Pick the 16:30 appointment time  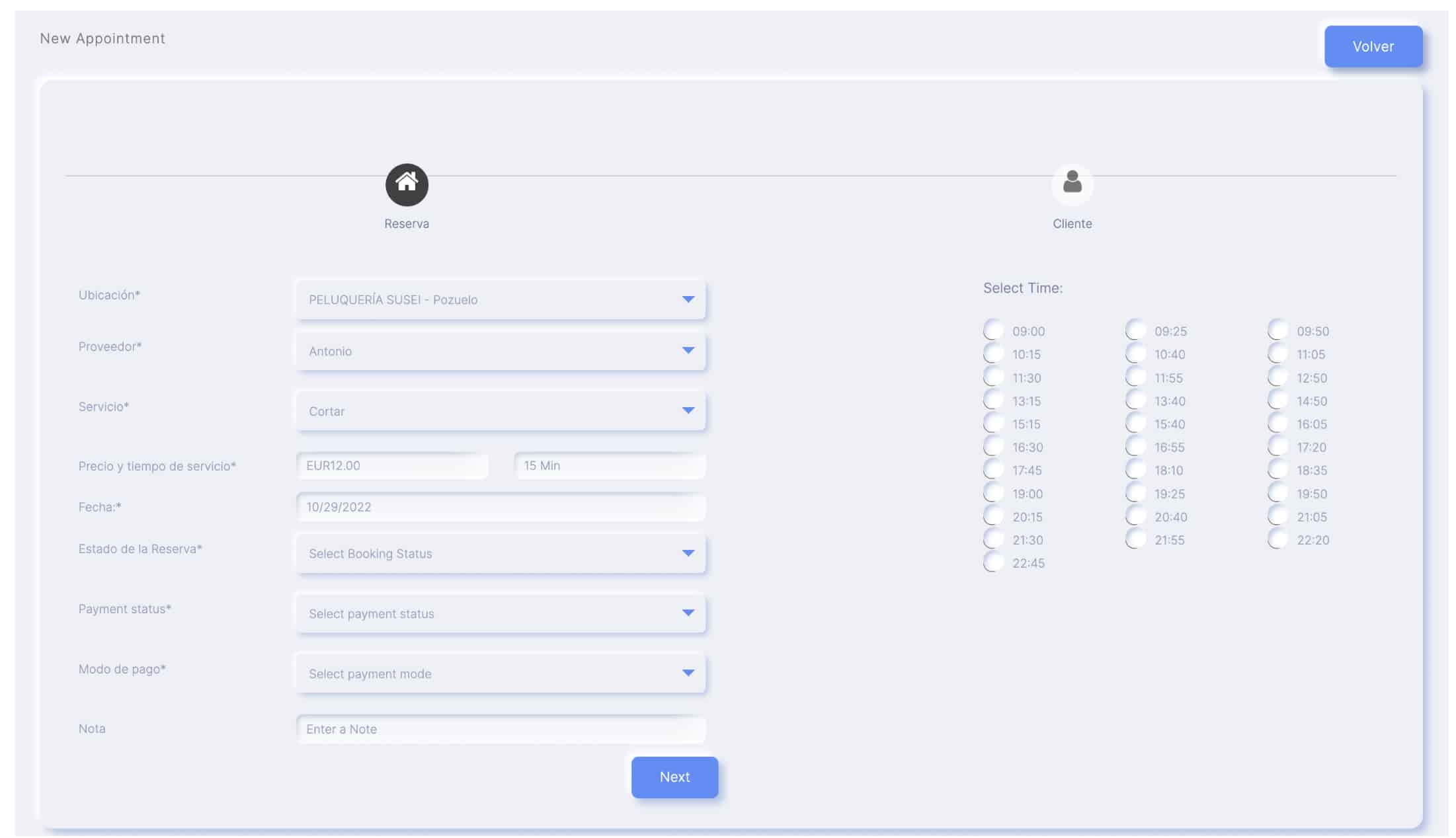point(993,446)
